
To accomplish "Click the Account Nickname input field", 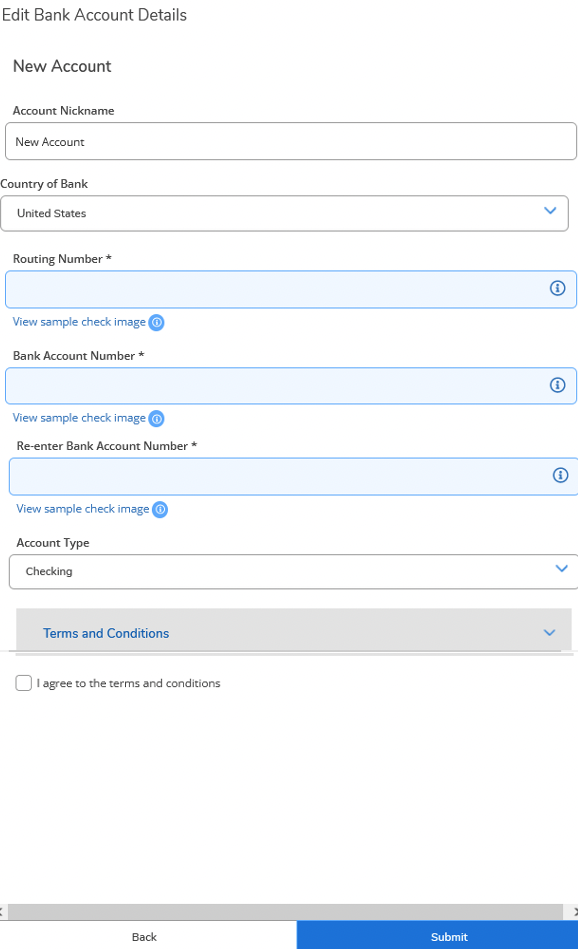I will coord(291,141).
